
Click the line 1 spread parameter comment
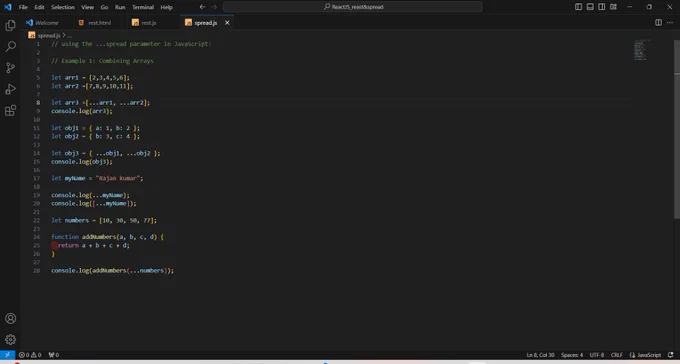[131, 44]
